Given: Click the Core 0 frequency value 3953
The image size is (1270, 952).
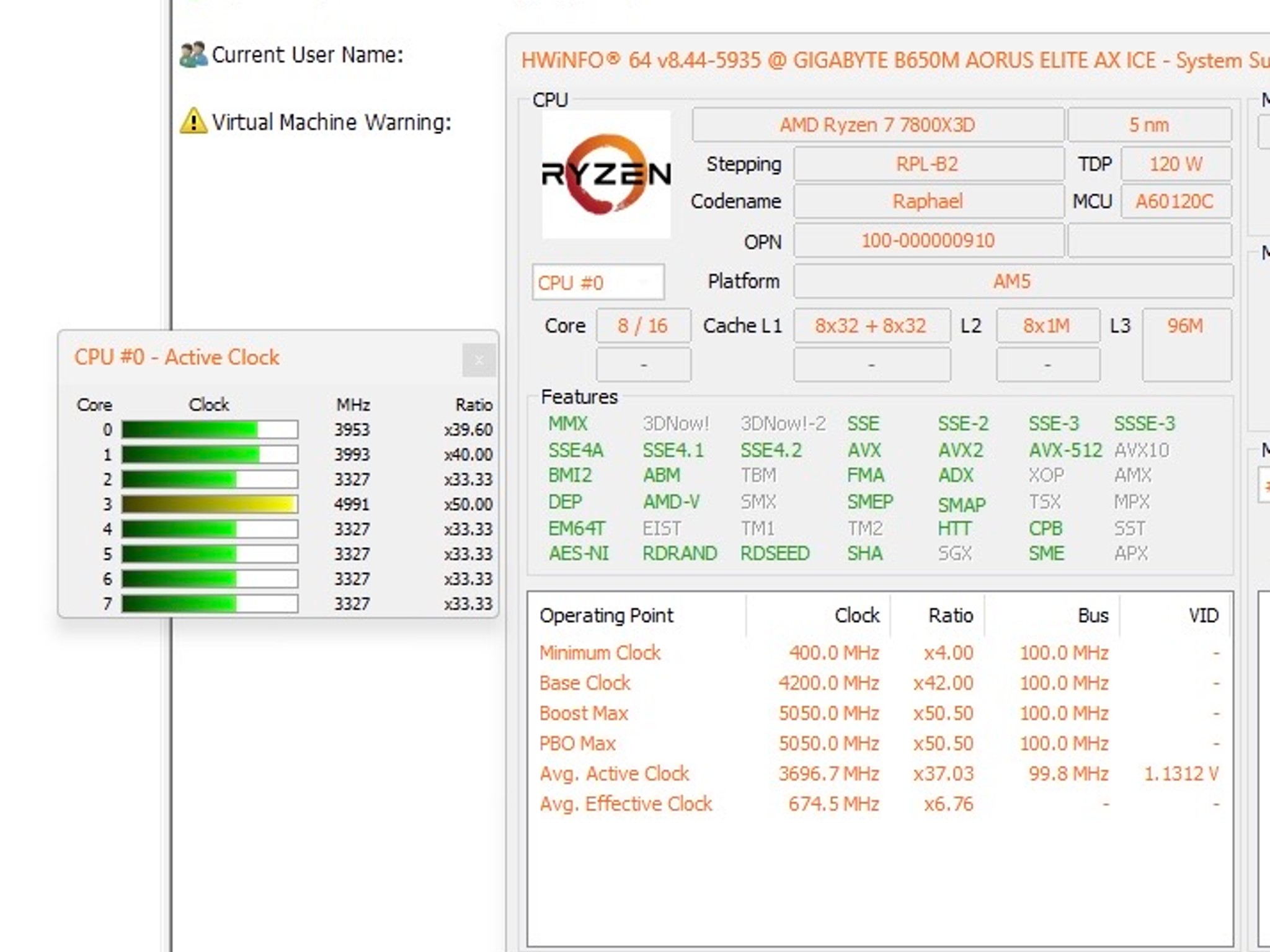Looking at the screenshot, I should tap(352, 430).
